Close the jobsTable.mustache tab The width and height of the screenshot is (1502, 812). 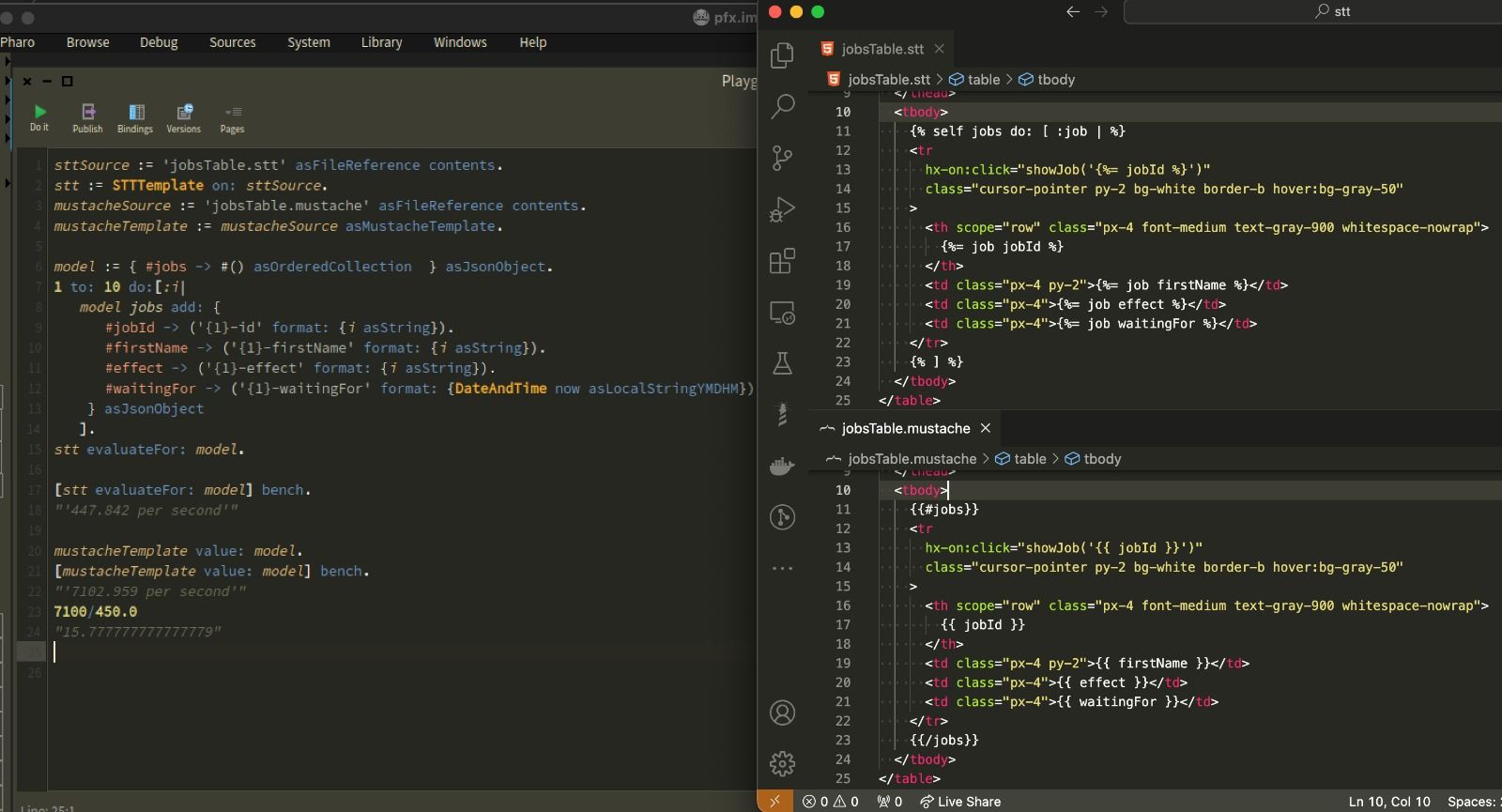[986, 428]
